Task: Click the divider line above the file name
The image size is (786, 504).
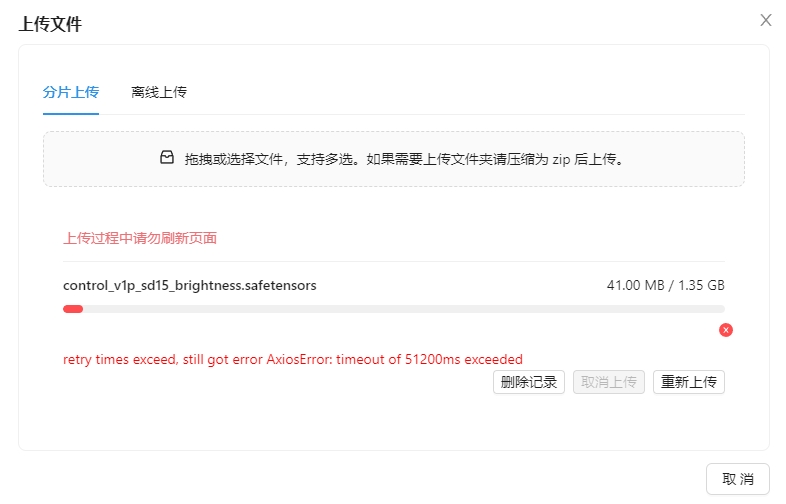Action: coord(394,261)
